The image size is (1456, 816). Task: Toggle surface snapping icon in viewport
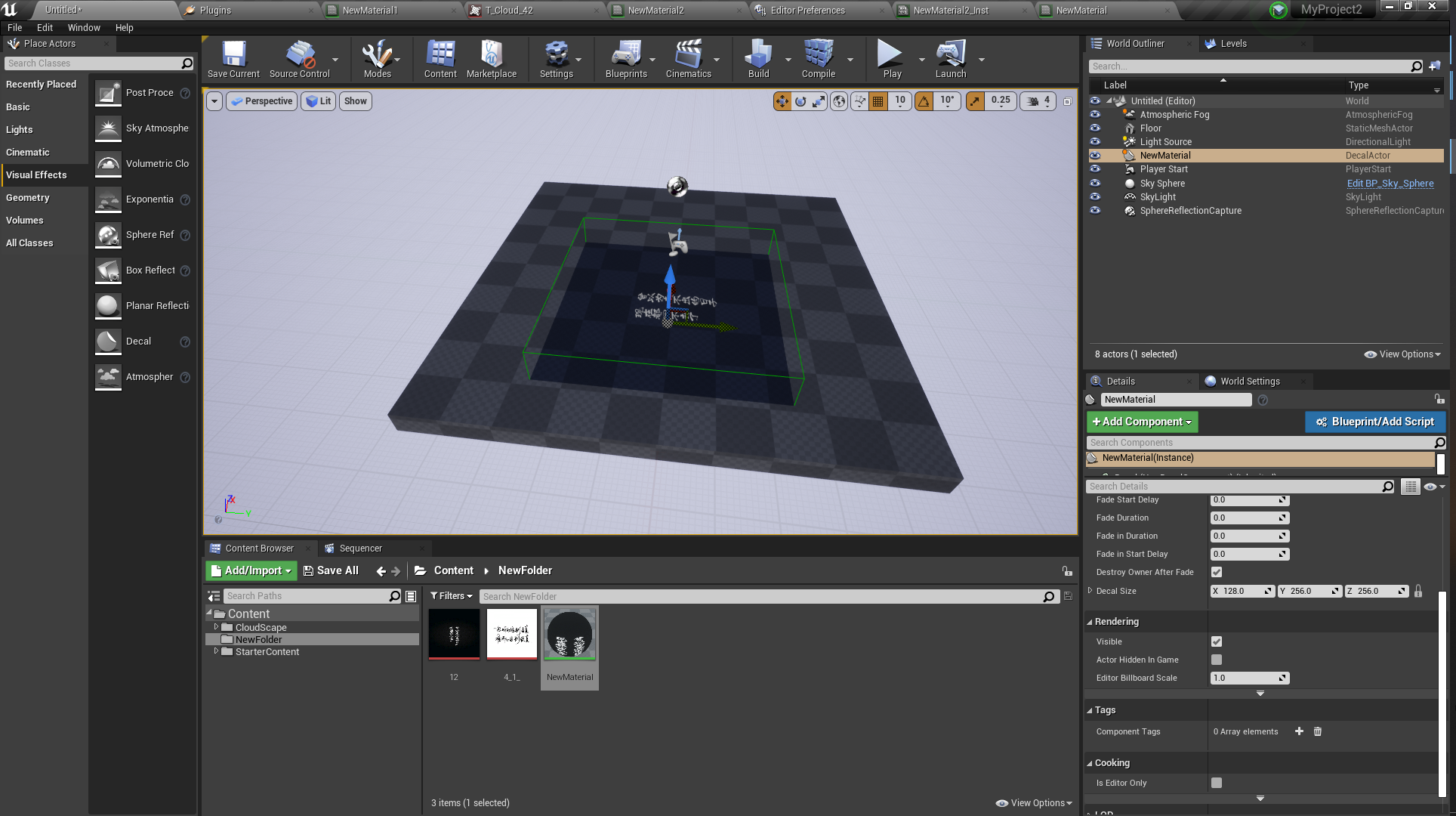tap(859, 101)
